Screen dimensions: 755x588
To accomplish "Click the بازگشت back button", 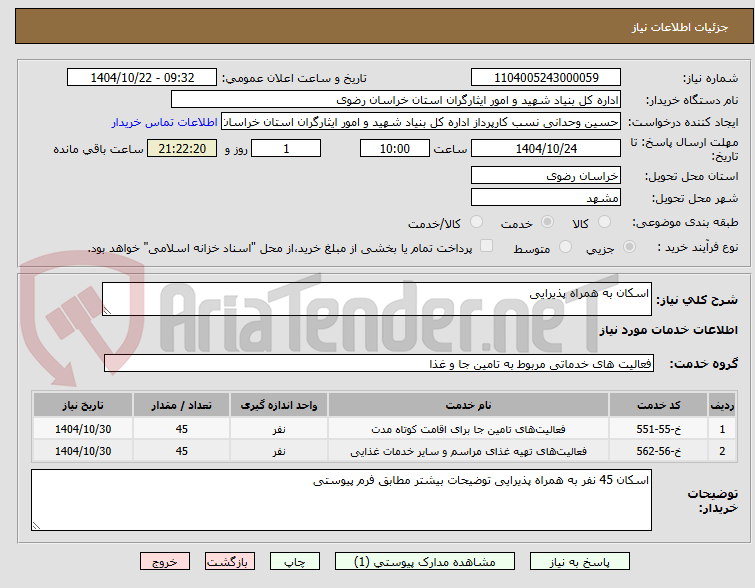I will point(230,562).
